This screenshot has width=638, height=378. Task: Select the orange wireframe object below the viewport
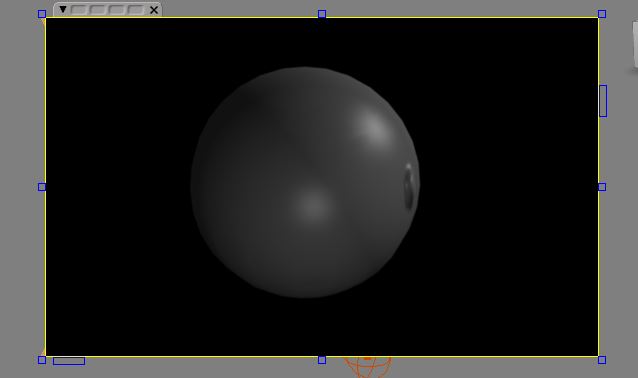pos(367,367)
